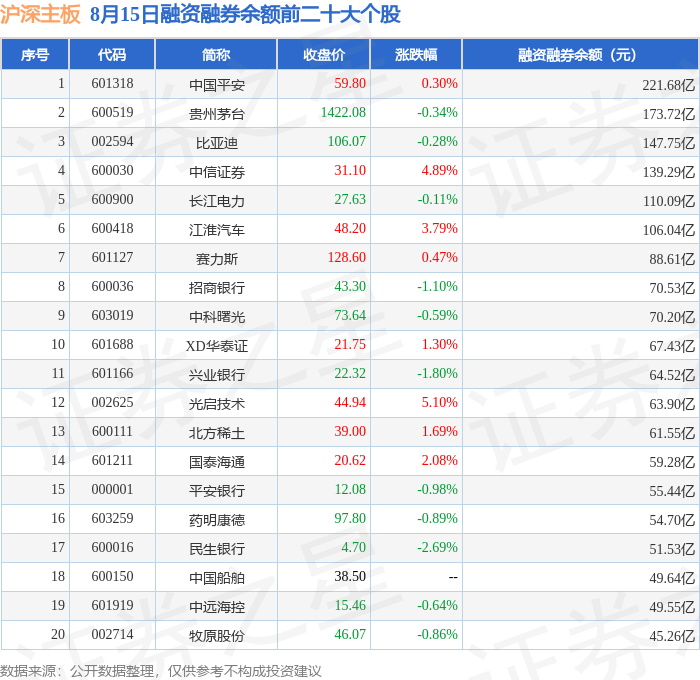Select the stock name 药明康德
The width and height of the screenshot is (700, 680).
(x=217, y=520)
